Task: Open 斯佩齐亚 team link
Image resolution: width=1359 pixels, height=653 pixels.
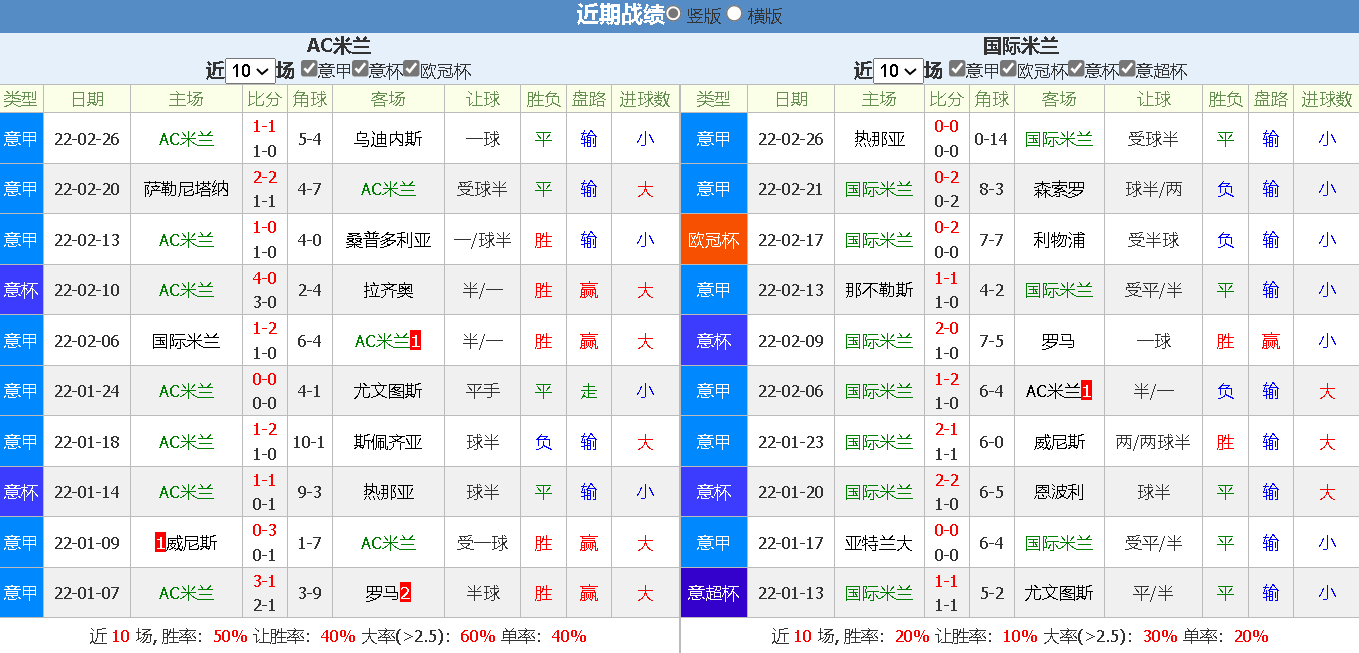Action: click(x=388, y=442)
